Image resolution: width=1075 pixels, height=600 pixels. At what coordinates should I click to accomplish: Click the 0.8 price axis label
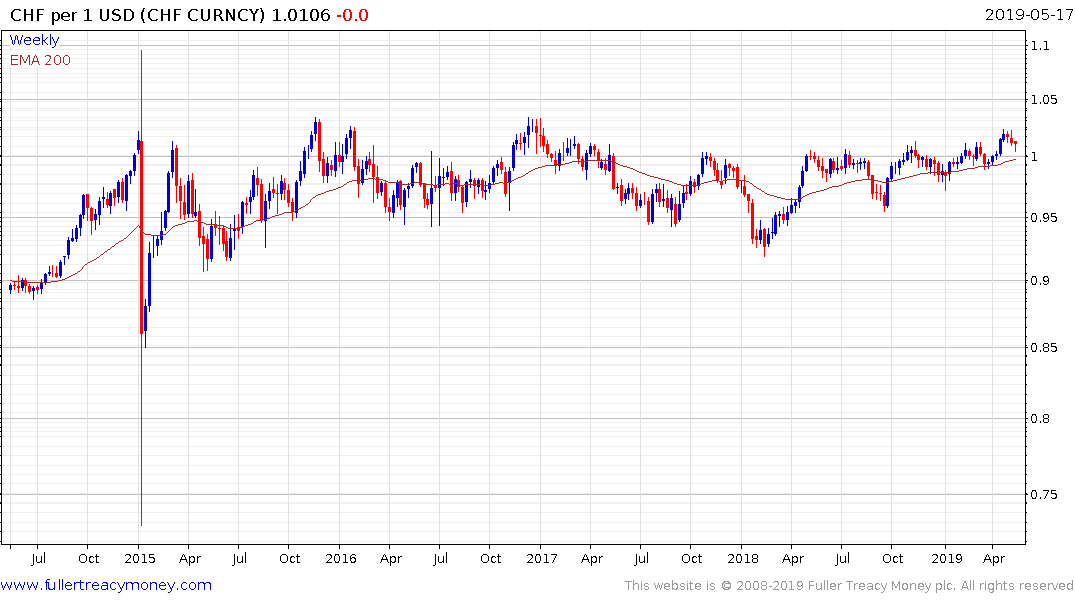pyautogui.click(x=1039, y=419)
